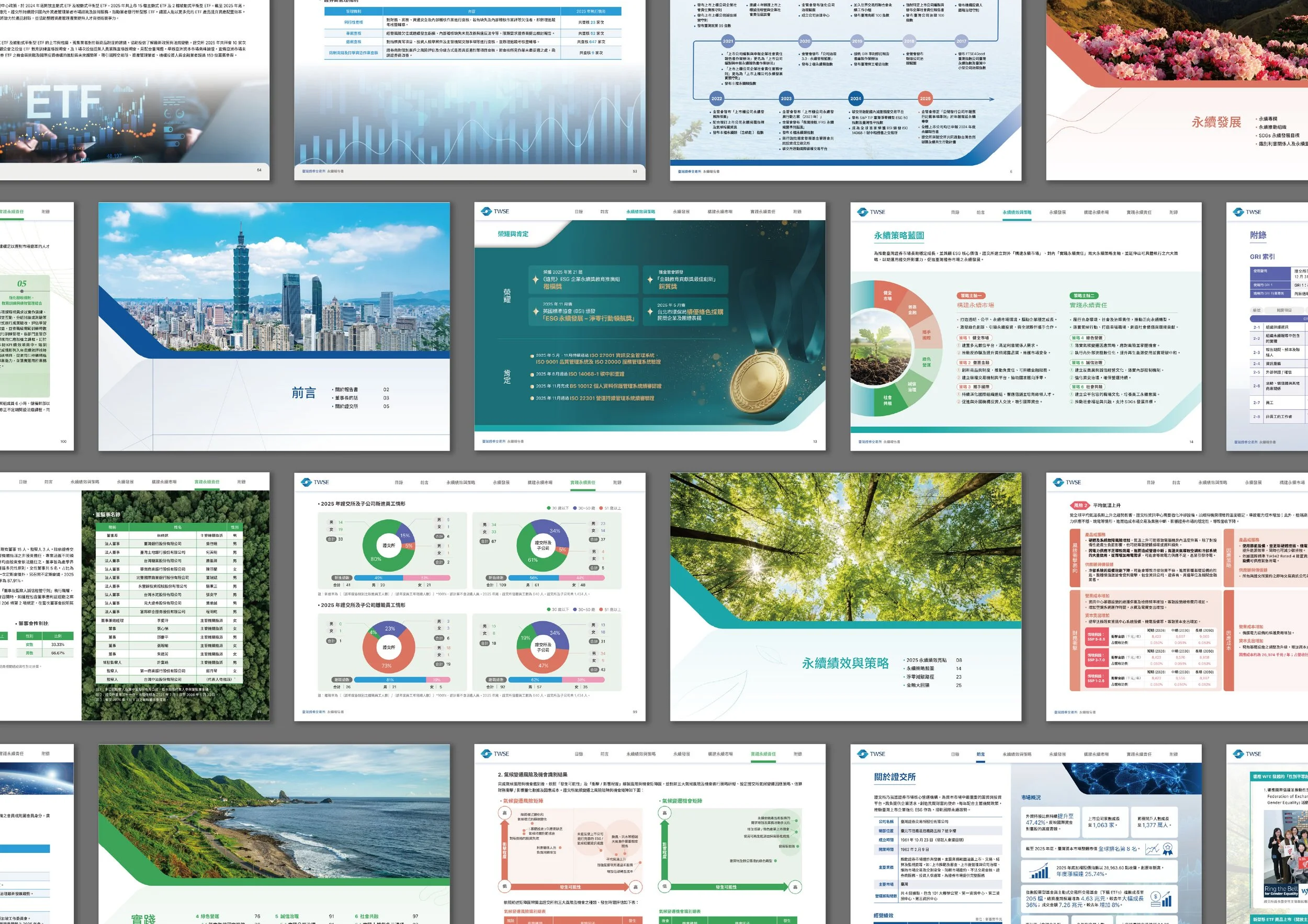Open 實踐永續責任 tab on the employee charts page

[583, 483]
